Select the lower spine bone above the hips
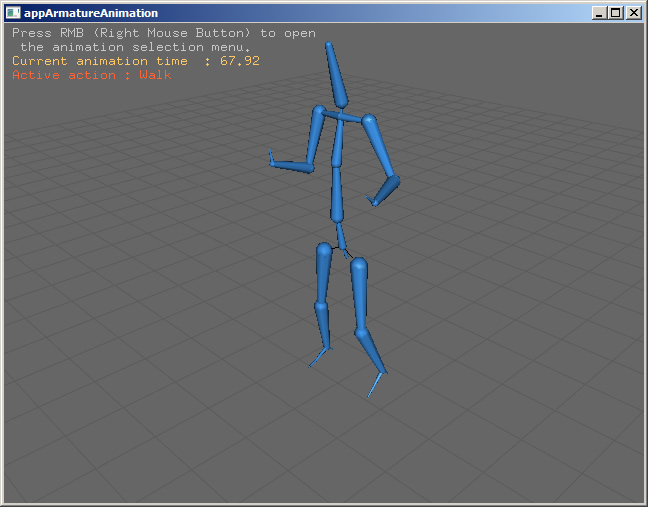This screenshot has width=648, height=507. pos(337,194)
